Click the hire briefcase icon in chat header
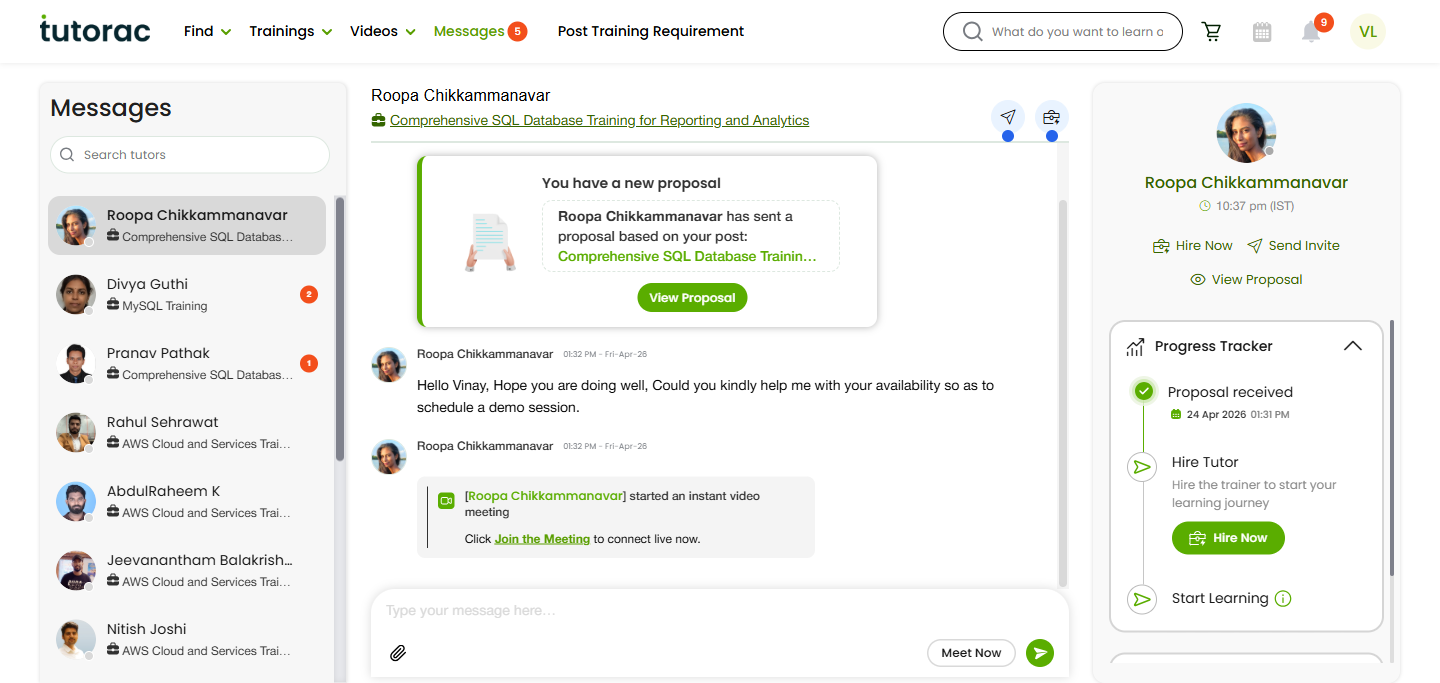This screenshot has height=683, width=1440. coord(1051,116)
